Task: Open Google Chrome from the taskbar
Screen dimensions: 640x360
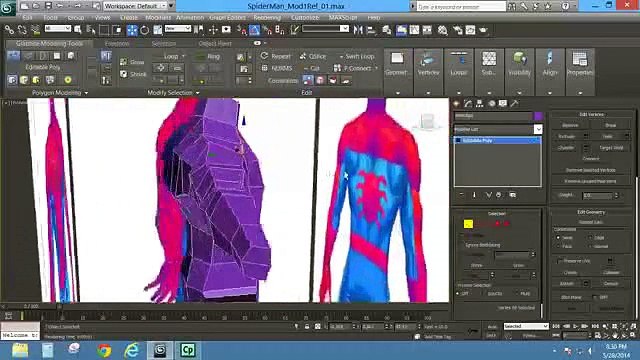Action: click(104, 350)
